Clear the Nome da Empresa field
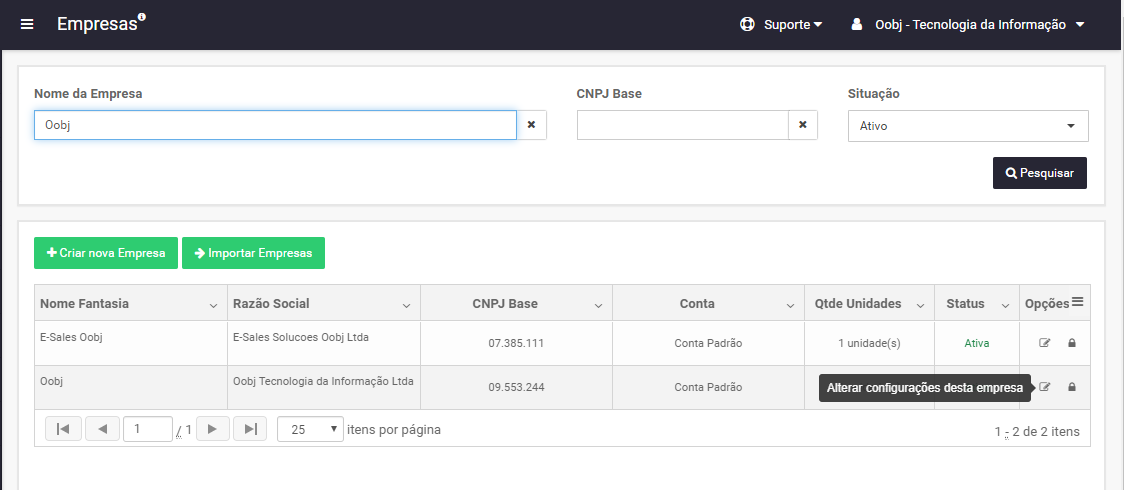Screen dimensions: 1124x490 point(531,125)
